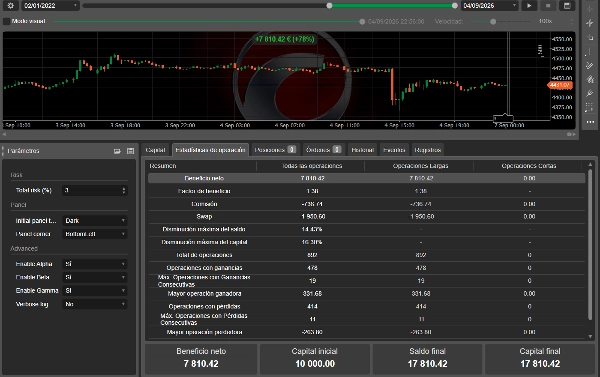
Task: Open more tools ellipsis menu
Action: click(590, 122)
